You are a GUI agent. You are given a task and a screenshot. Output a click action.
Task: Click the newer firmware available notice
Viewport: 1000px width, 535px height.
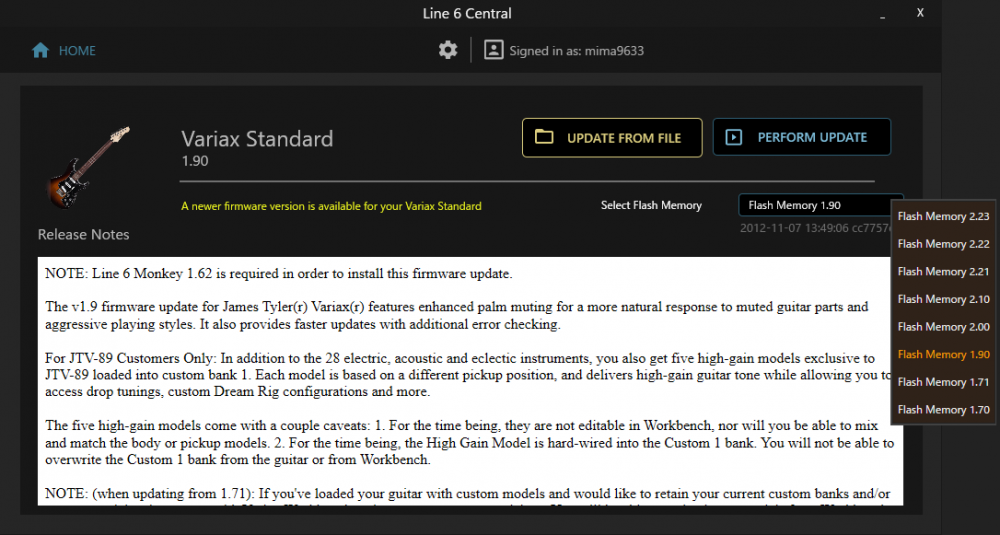[x=331, y=206]
